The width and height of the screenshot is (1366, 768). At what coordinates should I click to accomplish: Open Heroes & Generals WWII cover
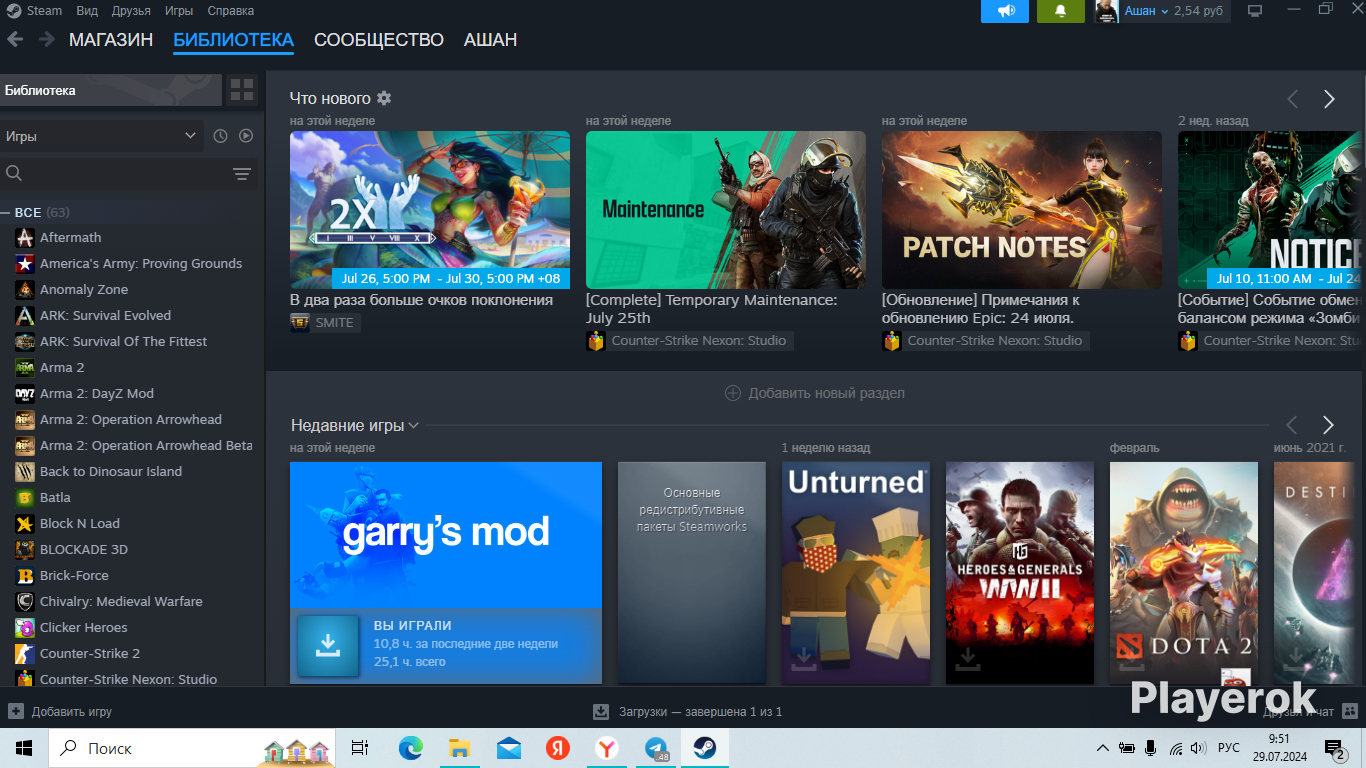[1020, 572]
